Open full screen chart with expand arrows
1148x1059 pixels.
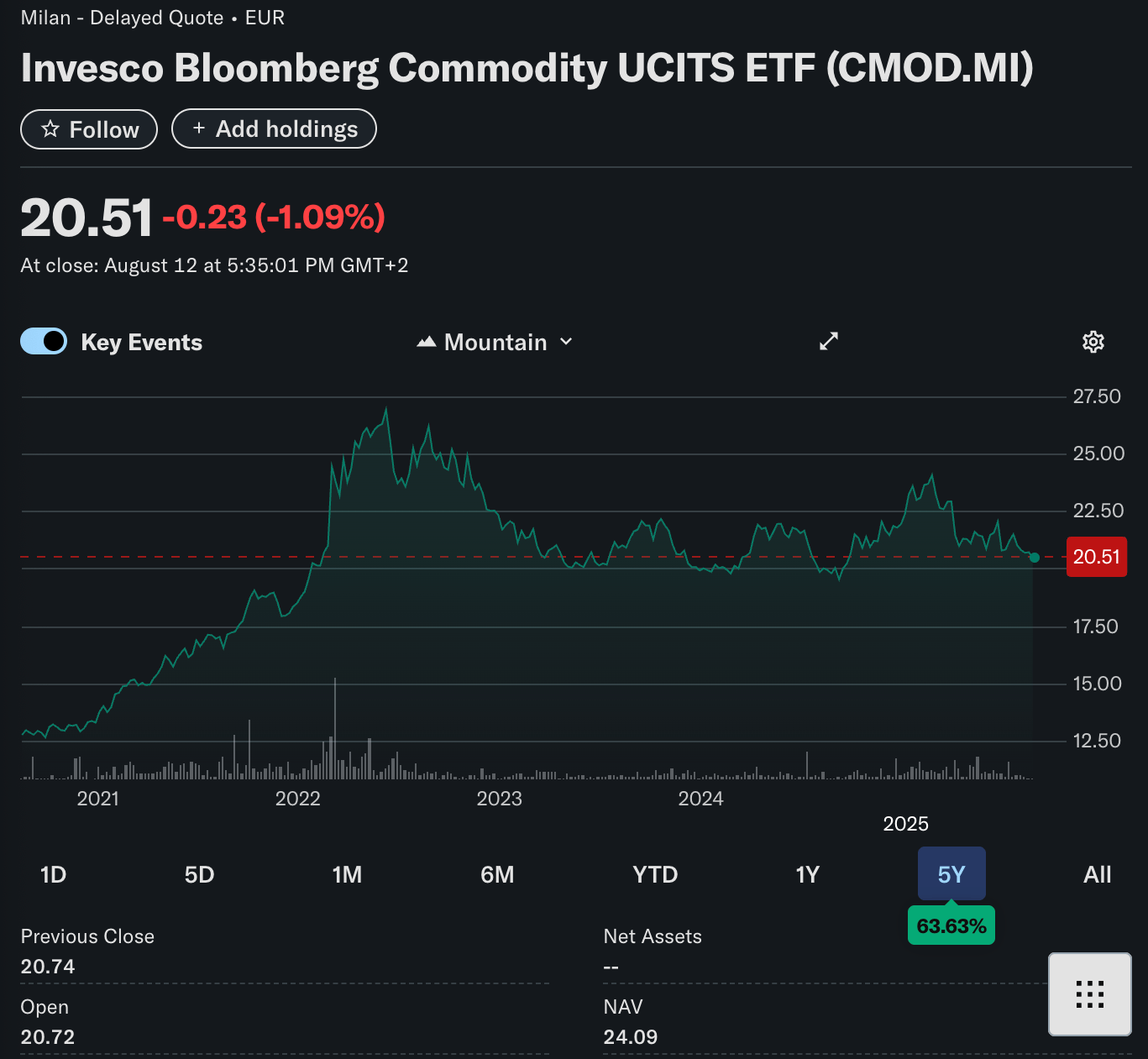click(x=829, y=341)
